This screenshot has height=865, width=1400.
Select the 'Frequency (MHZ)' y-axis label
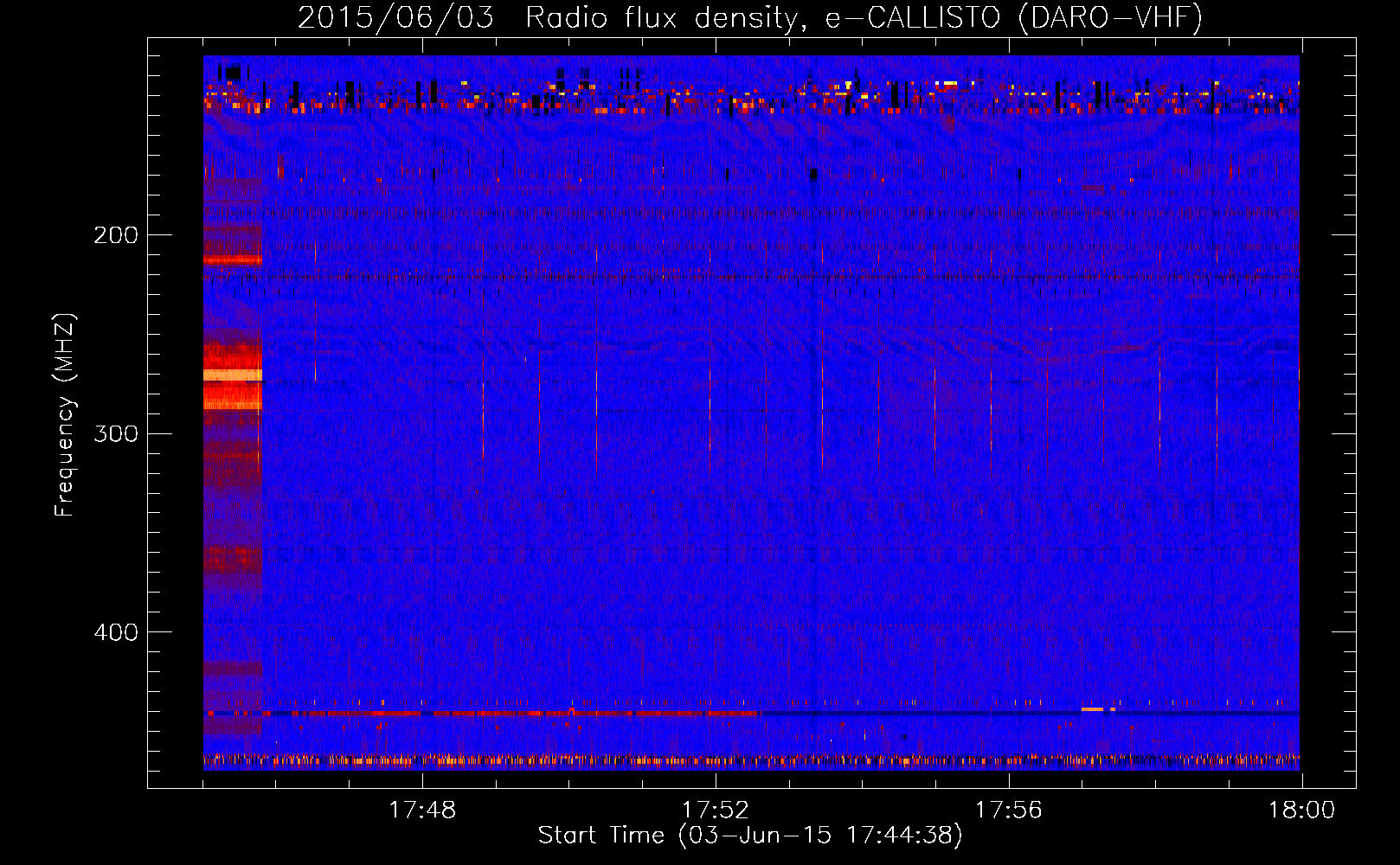coord(64,415)
